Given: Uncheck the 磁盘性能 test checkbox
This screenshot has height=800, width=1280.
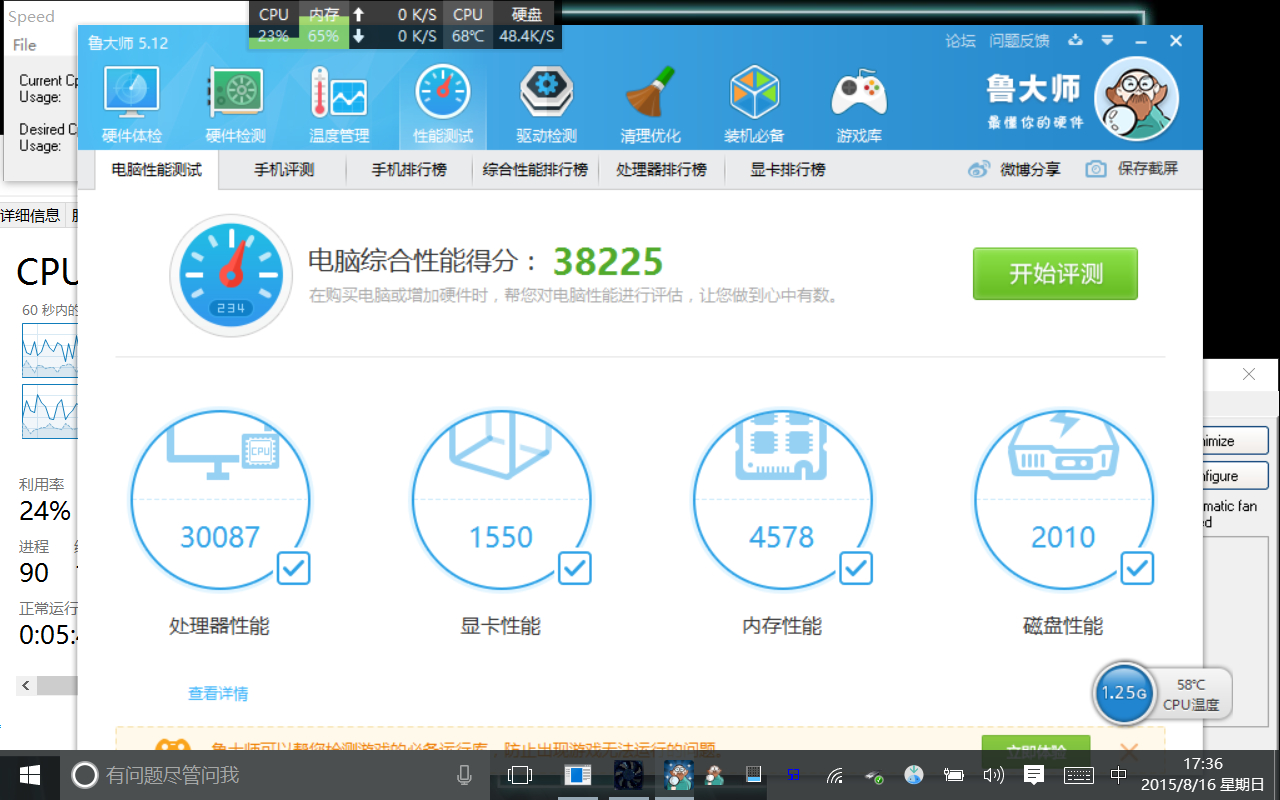Looking at the screenshot, I should coord(1137,568).
